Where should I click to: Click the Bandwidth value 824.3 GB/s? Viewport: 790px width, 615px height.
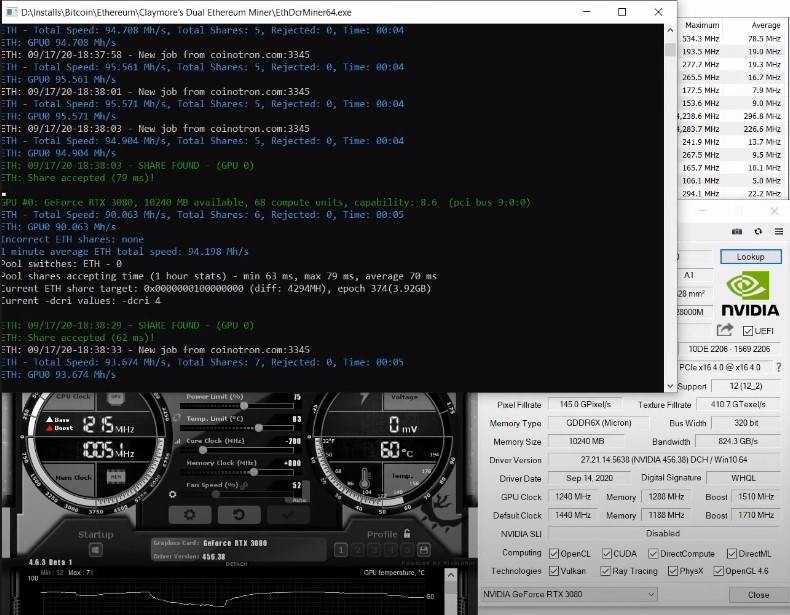click(x=738, y=441)
